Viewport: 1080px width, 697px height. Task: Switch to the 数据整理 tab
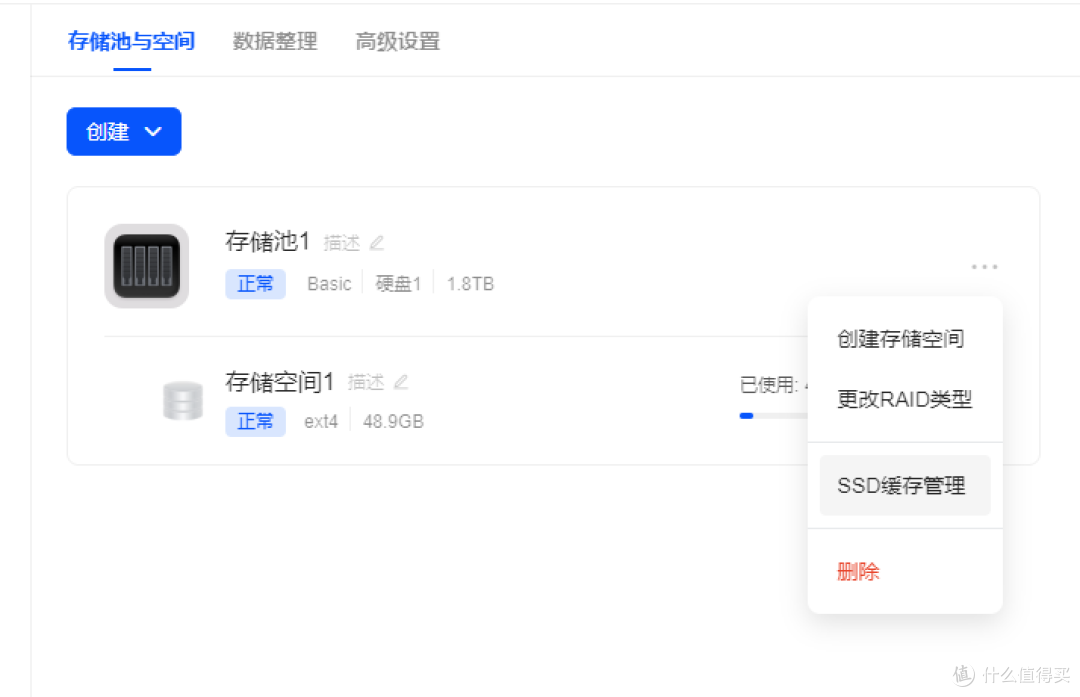pyautogui.click(x=274, y=41)
